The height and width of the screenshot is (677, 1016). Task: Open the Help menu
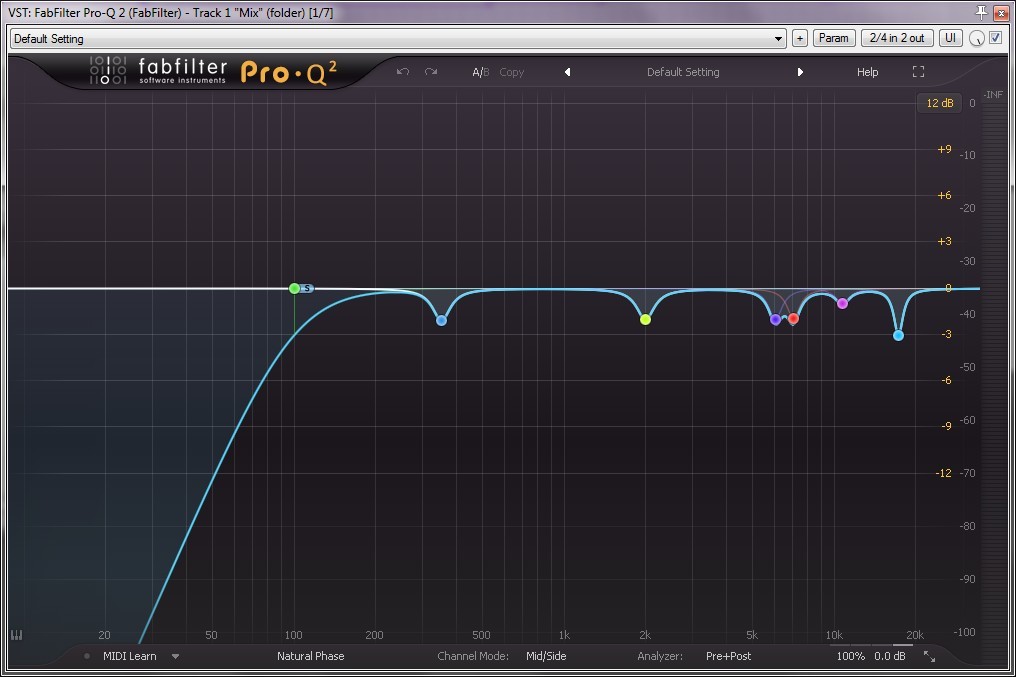click(x=868, y=72)
